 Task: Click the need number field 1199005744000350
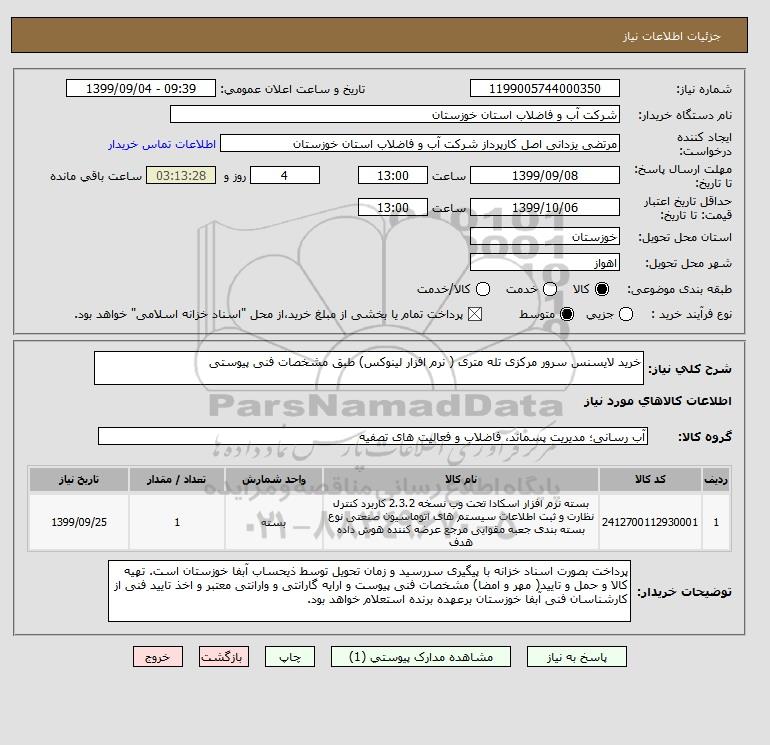pyautogui.click(x=545, y=88)
